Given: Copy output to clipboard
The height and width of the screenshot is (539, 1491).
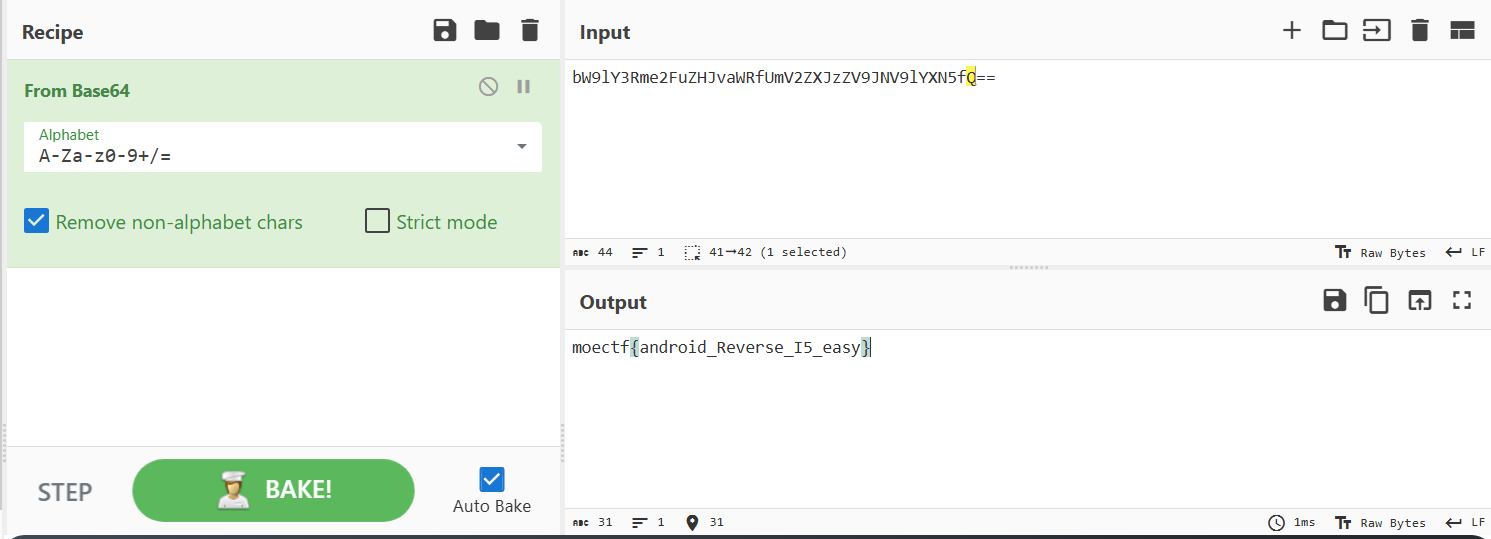Looking at the screenshot, I should click(1377, 300).
